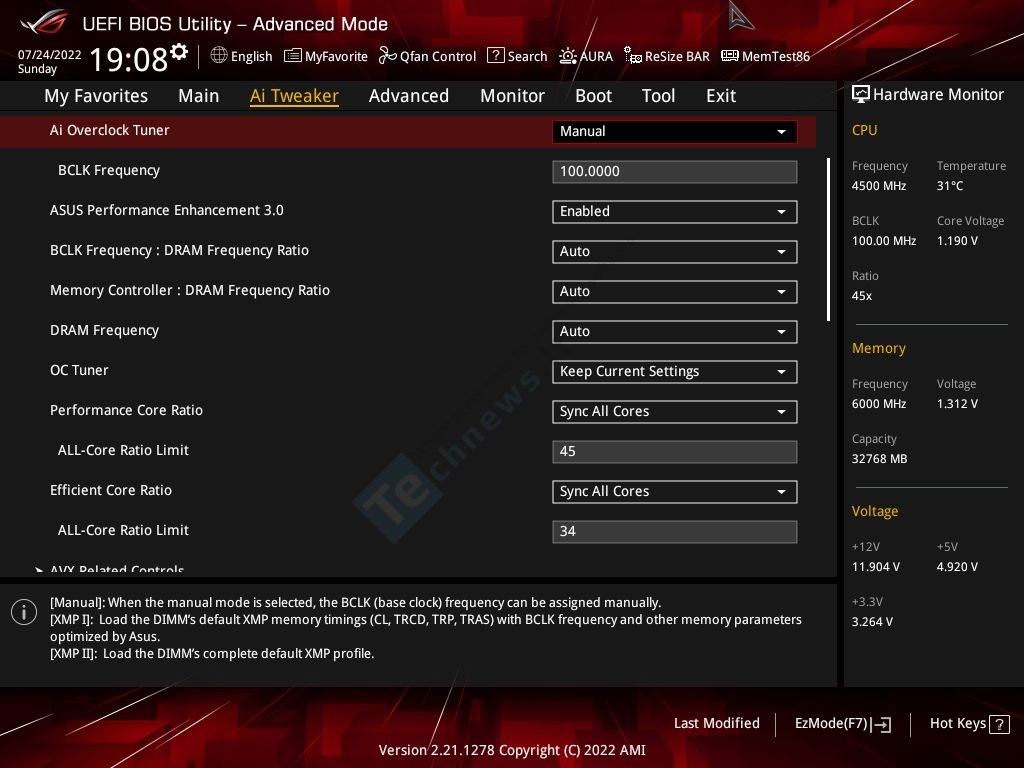
Task: Click CPU temperature 31°C value
Action: [950, 186]
